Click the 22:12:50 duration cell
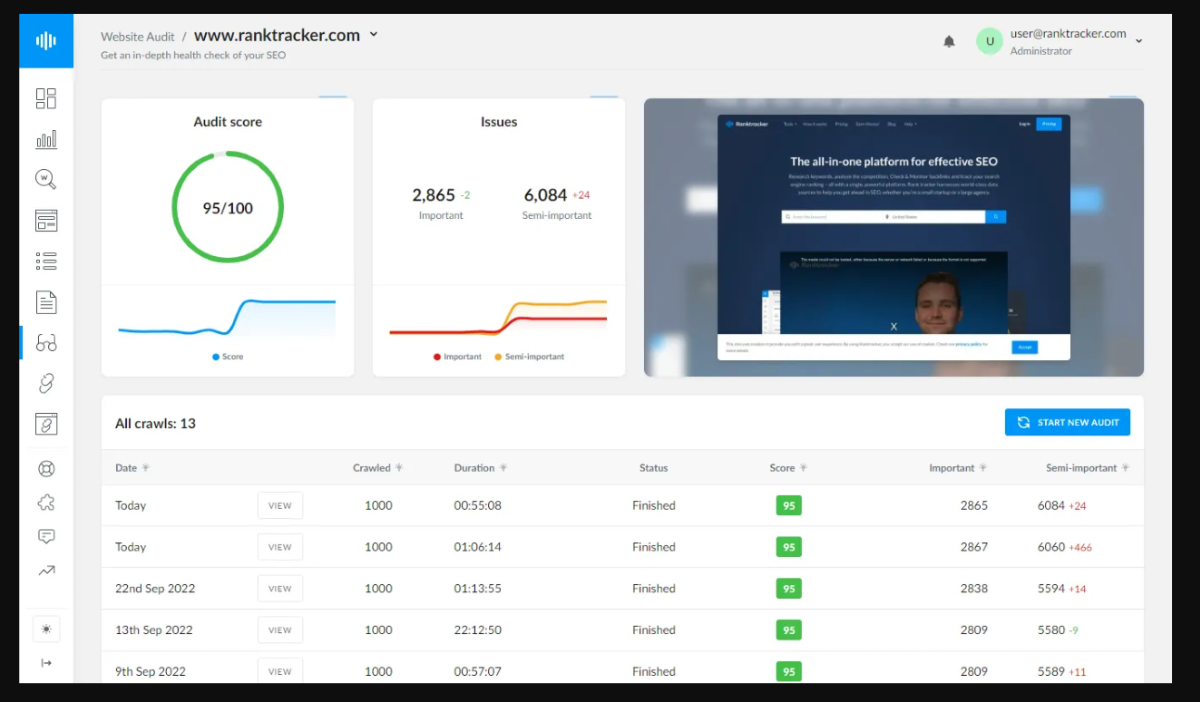 tap(478, 630)
